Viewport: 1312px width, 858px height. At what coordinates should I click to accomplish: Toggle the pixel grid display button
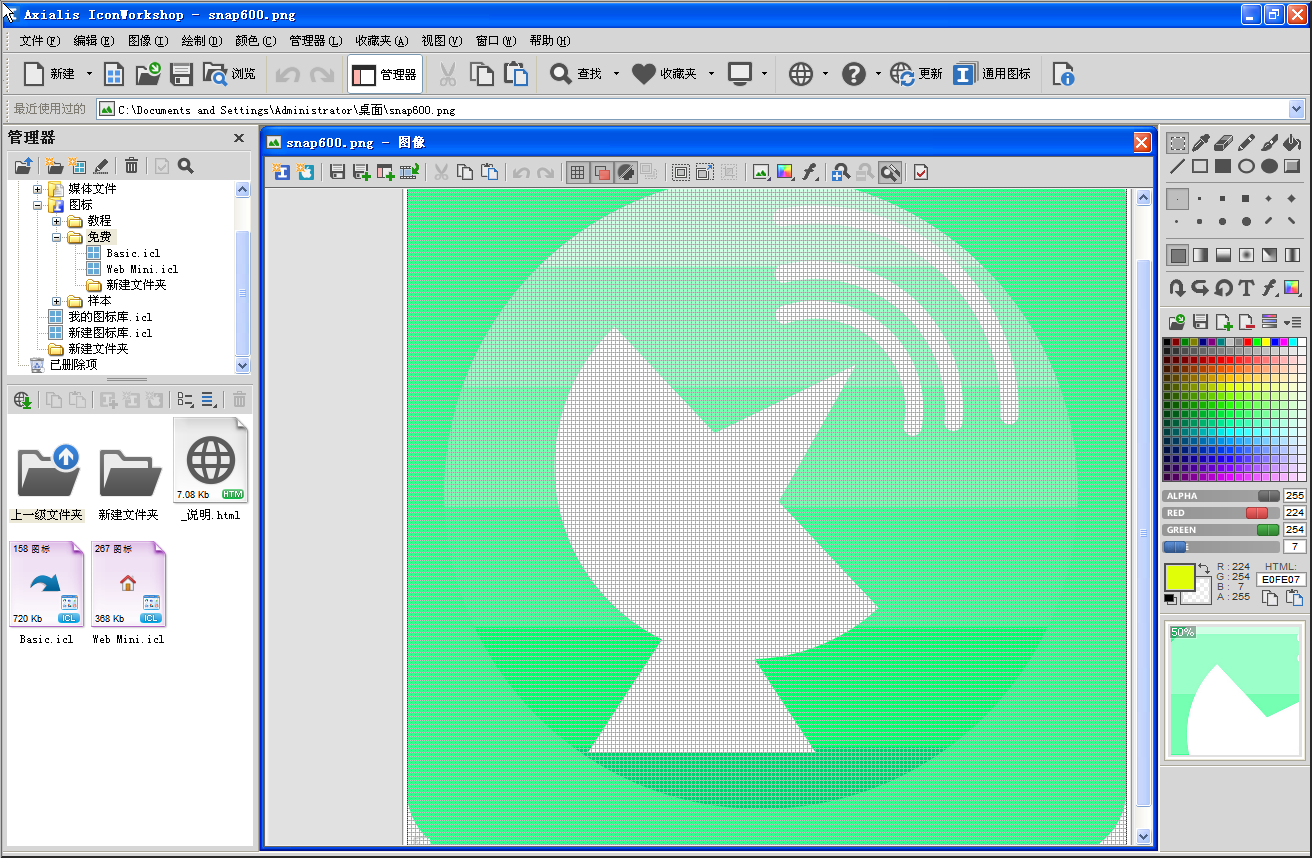tap(577, 172)
